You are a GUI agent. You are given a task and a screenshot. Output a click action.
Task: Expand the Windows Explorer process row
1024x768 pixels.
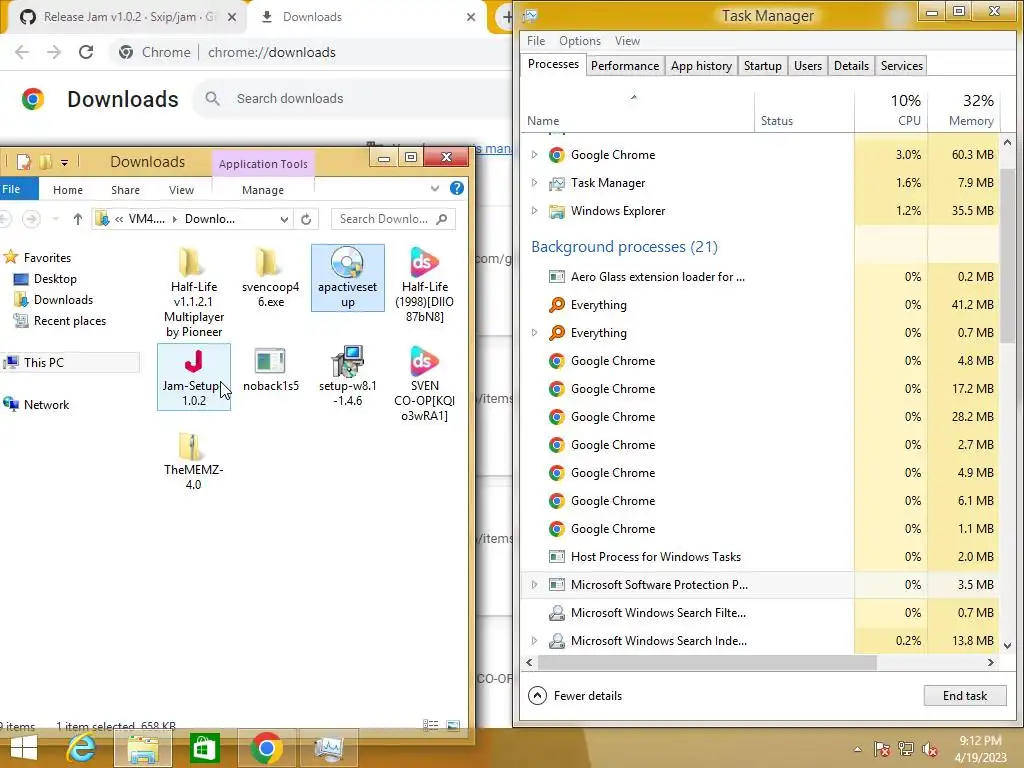tap(534, 211)
